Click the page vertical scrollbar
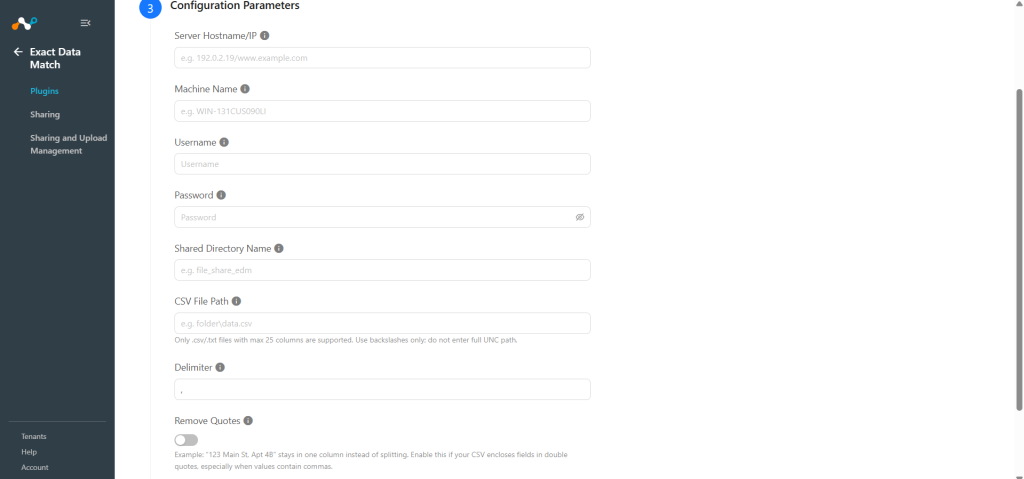1024x479 pixels. (1019, 248)
